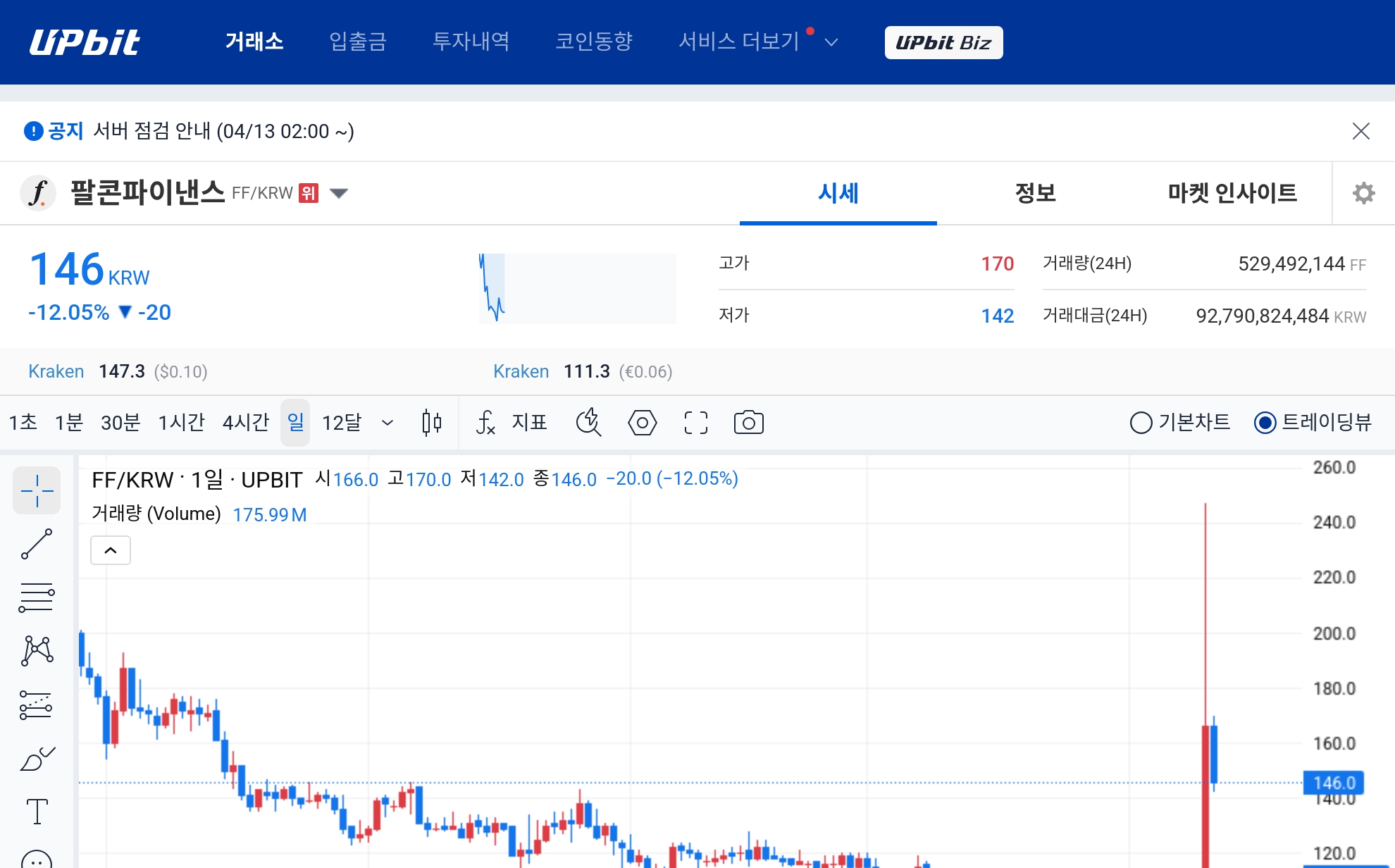Take a chart snapshot with the camera icon

click(749, 422)
